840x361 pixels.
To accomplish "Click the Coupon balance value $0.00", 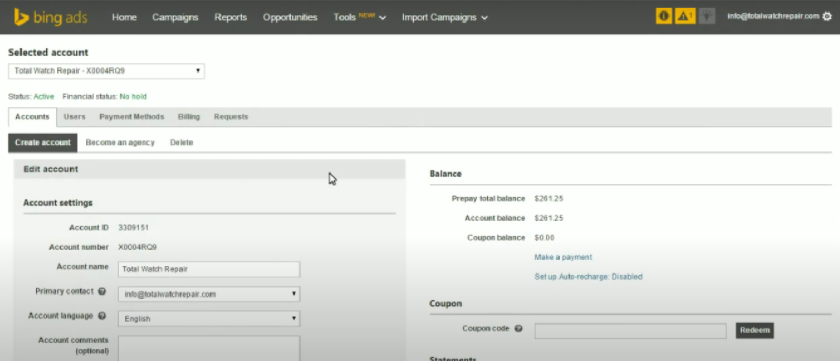I will coord(544,237).
